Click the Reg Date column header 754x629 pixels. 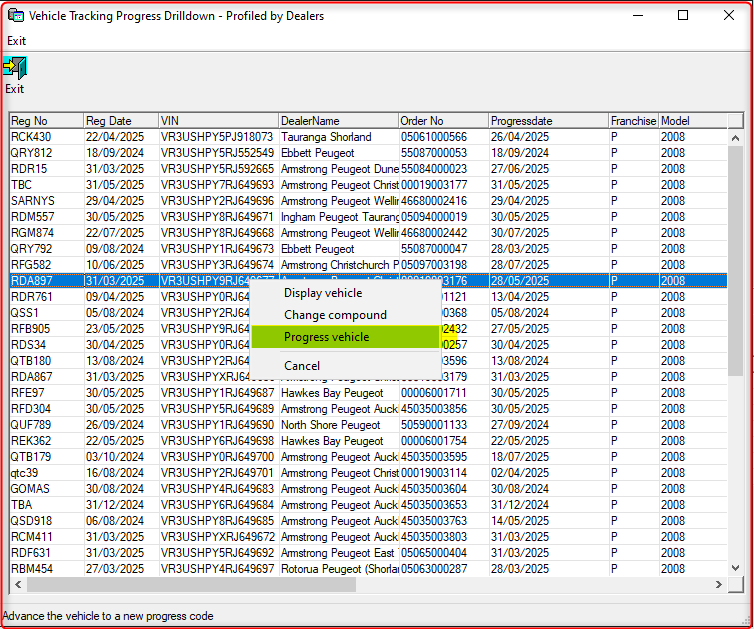coord(120,121)
